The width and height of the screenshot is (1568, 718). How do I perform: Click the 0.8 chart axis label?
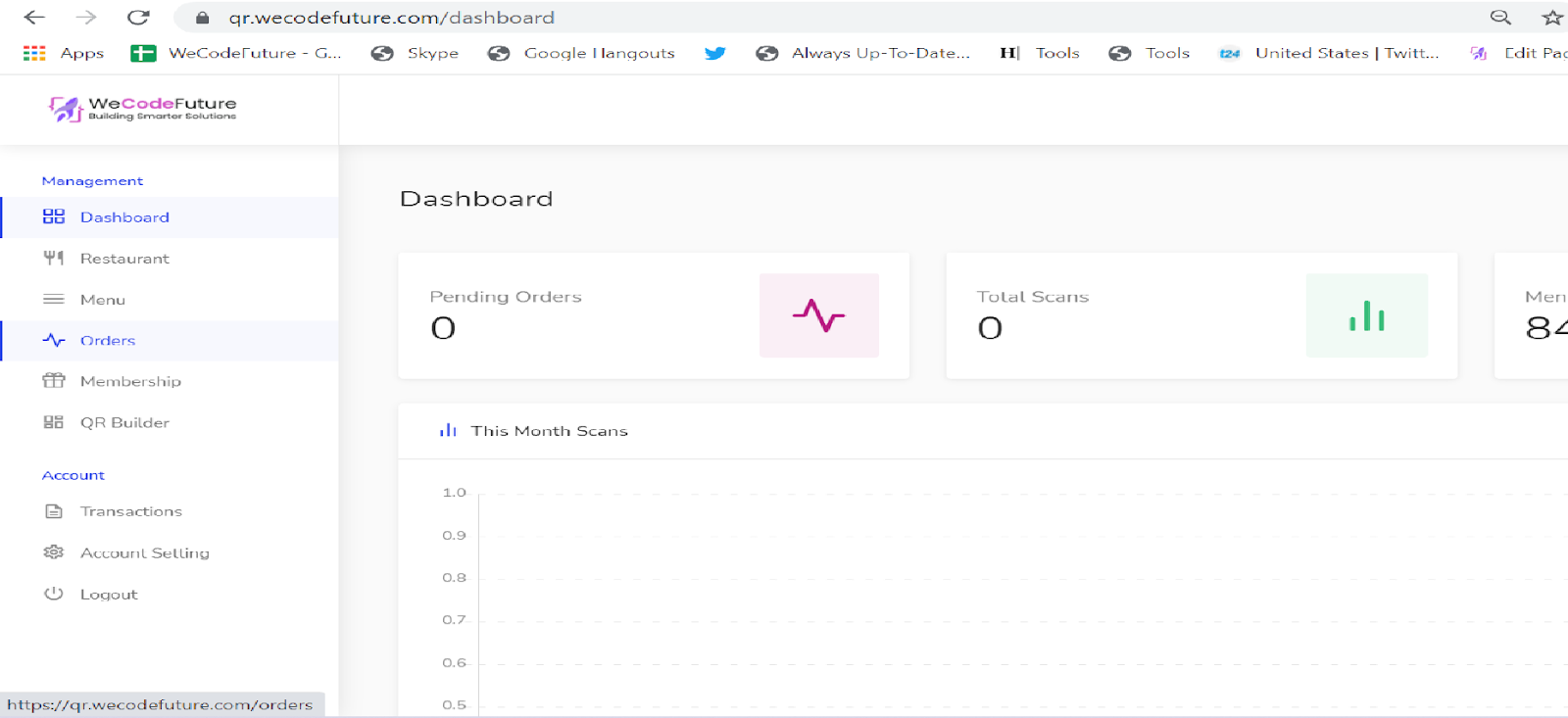[x=454, y=578]
